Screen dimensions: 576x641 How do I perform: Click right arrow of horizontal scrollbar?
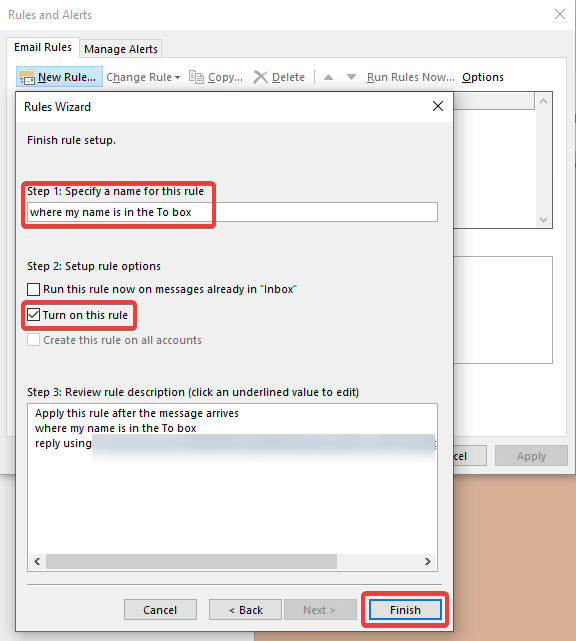click(428, 561)
